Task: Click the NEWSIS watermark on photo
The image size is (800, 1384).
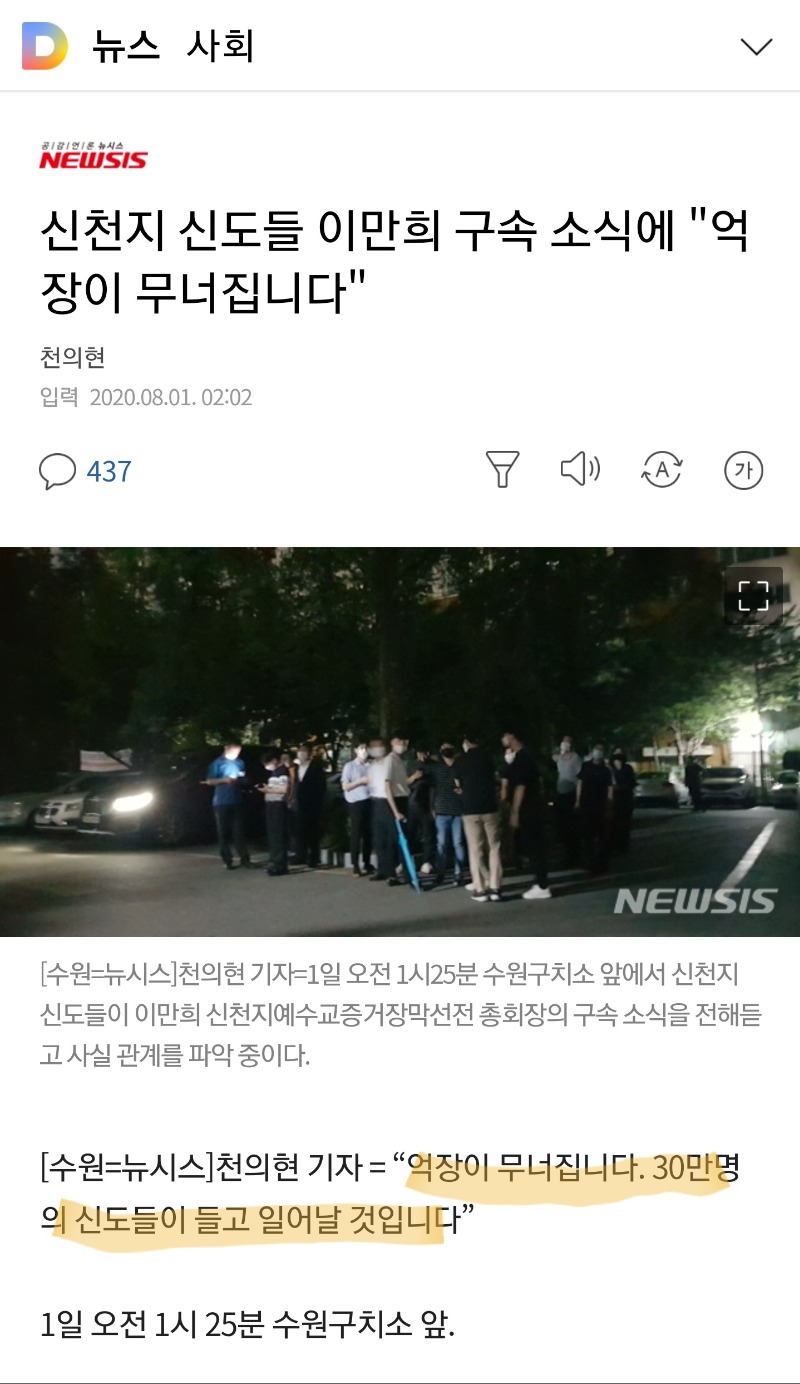Action: [695, 901]
